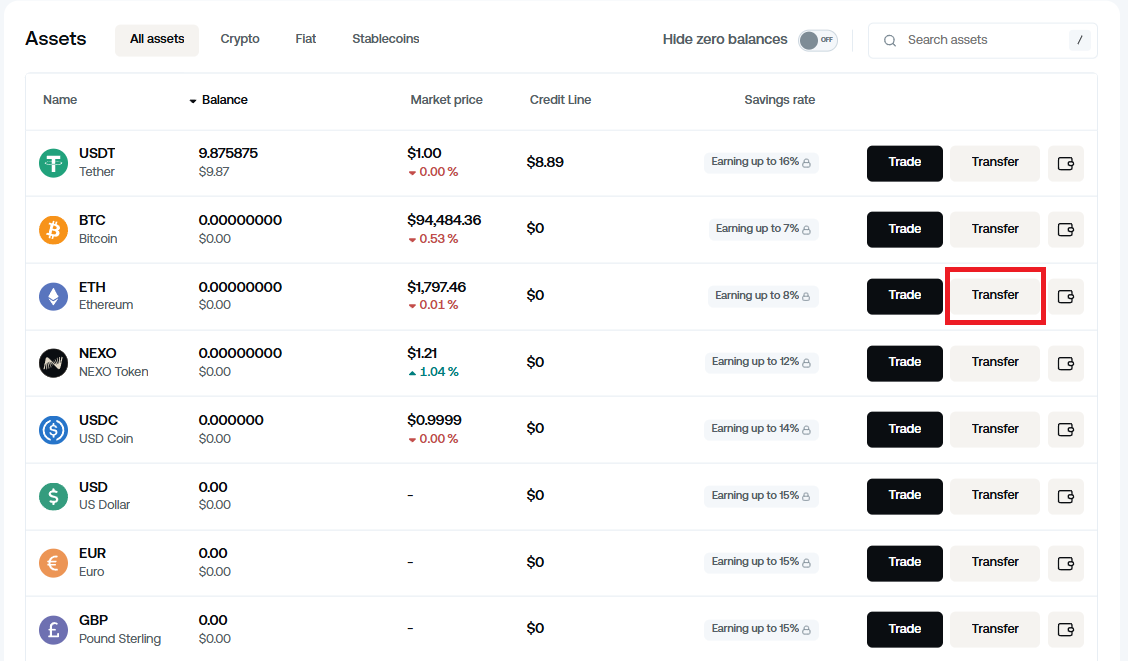The width and height of the screenshot is (1128, 661).
Task: Click Transfer for US Dollar
Action: (995, 496)
